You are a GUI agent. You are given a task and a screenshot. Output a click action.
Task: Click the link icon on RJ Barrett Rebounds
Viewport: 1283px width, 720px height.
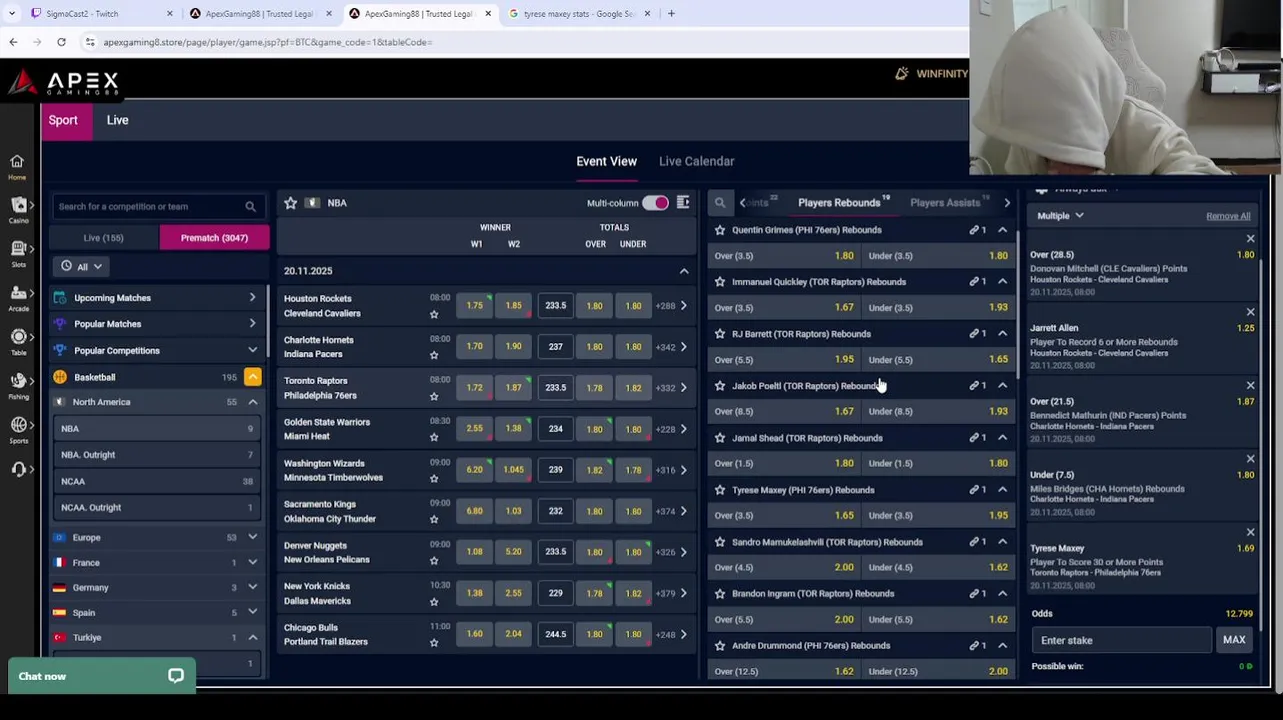click(x=974, y=334)
